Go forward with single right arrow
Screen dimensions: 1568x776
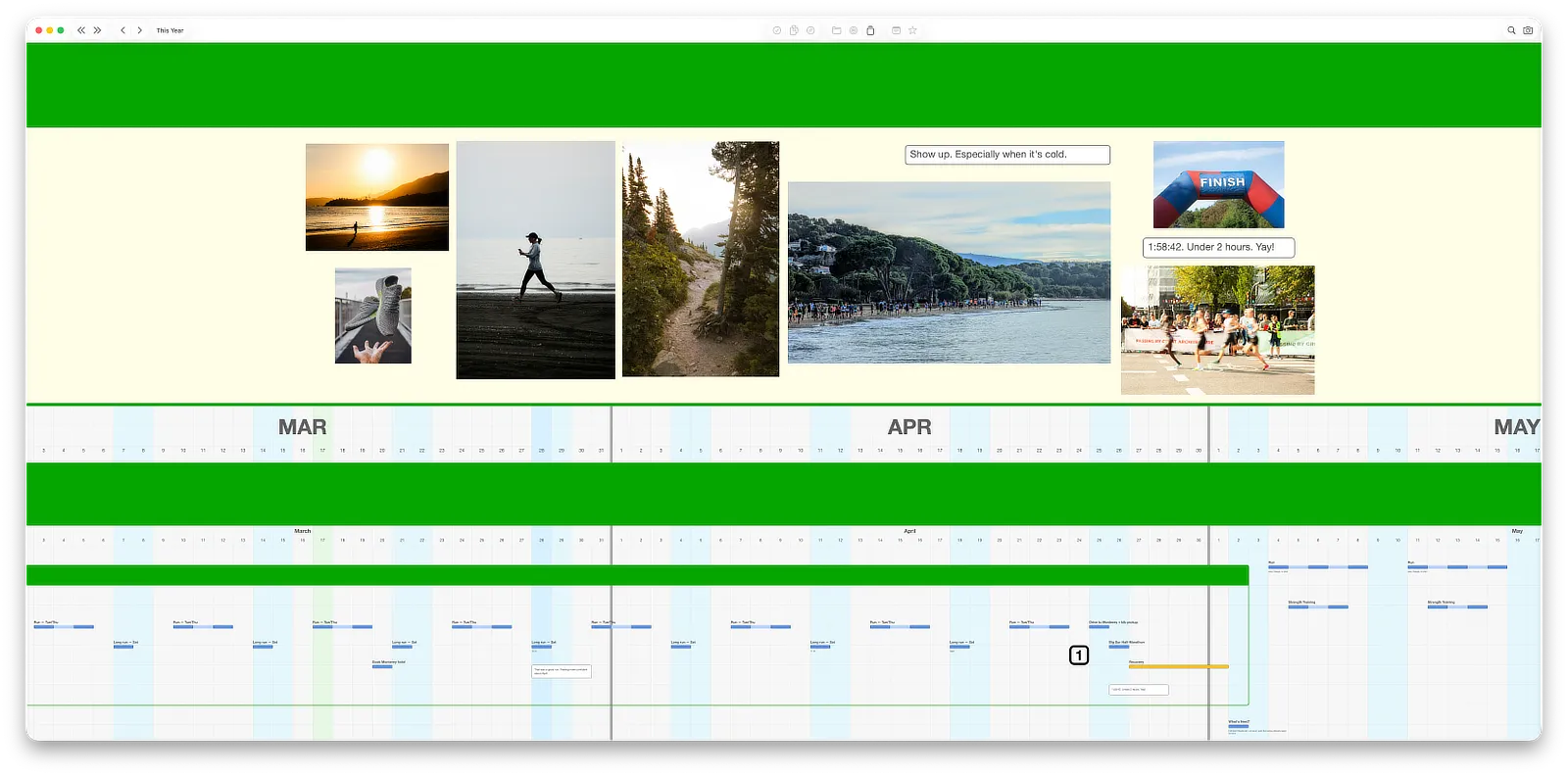[x=140, y=30]
